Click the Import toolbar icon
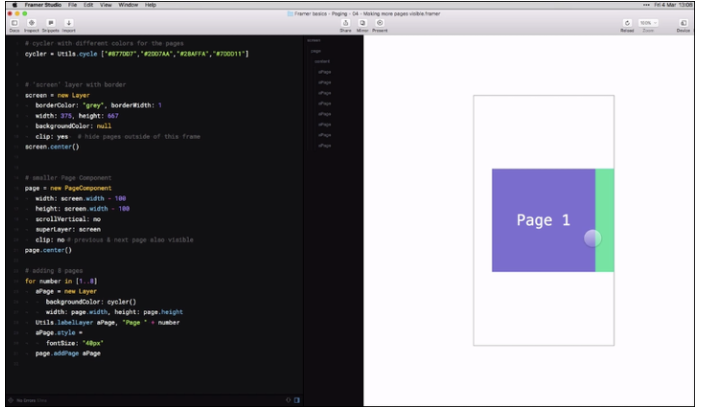 tap(68, 25)
